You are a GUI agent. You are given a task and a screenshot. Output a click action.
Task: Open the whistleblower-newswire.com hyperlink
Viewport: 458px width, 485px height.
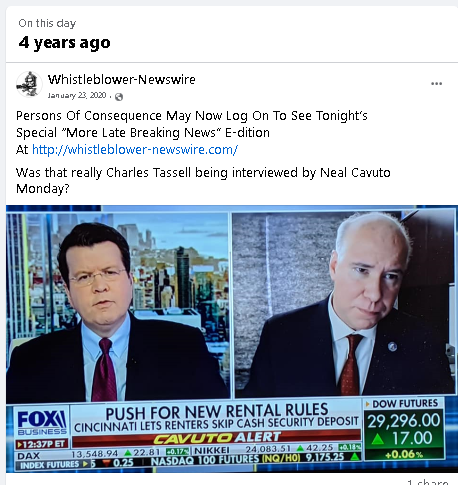pos(135,149)
